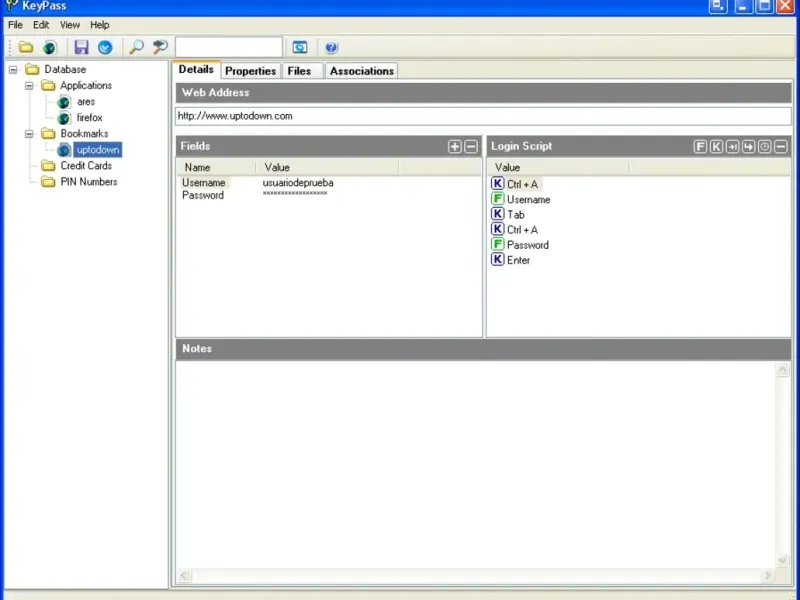
Task: Collapse the Applications folder node
Action: coord(29,86)
